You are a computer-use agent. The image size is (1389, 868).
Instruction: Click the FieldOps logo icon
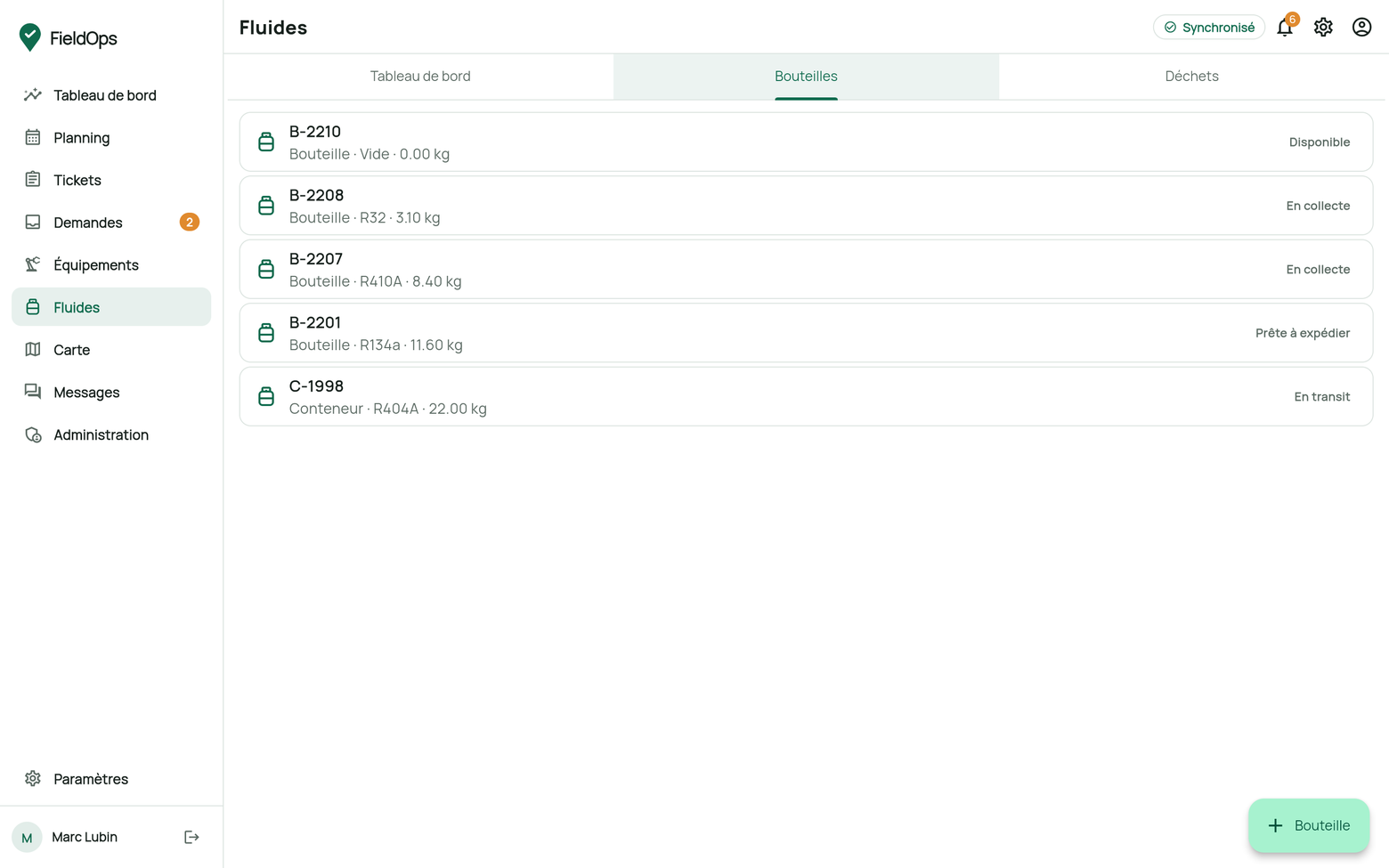[x=30, y=37]
